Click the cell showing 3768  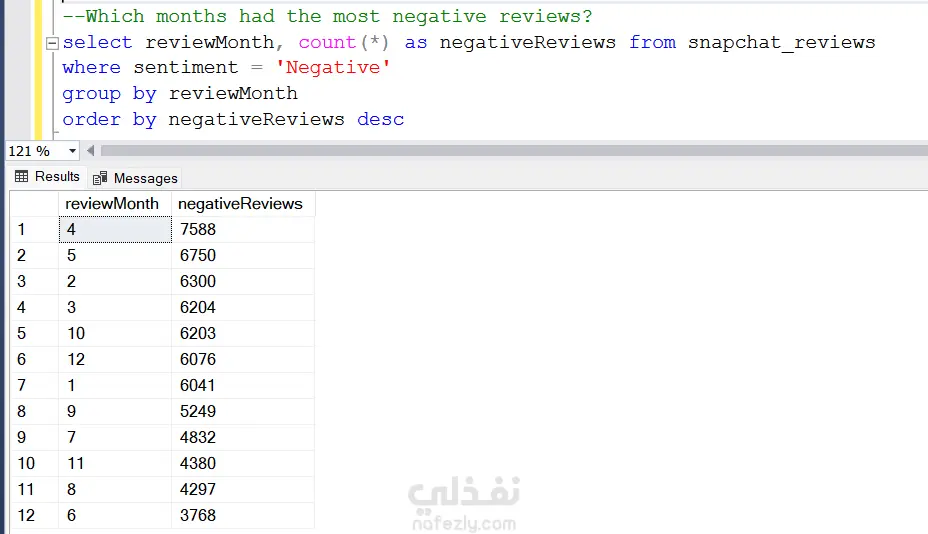click(x=243, y=516)
